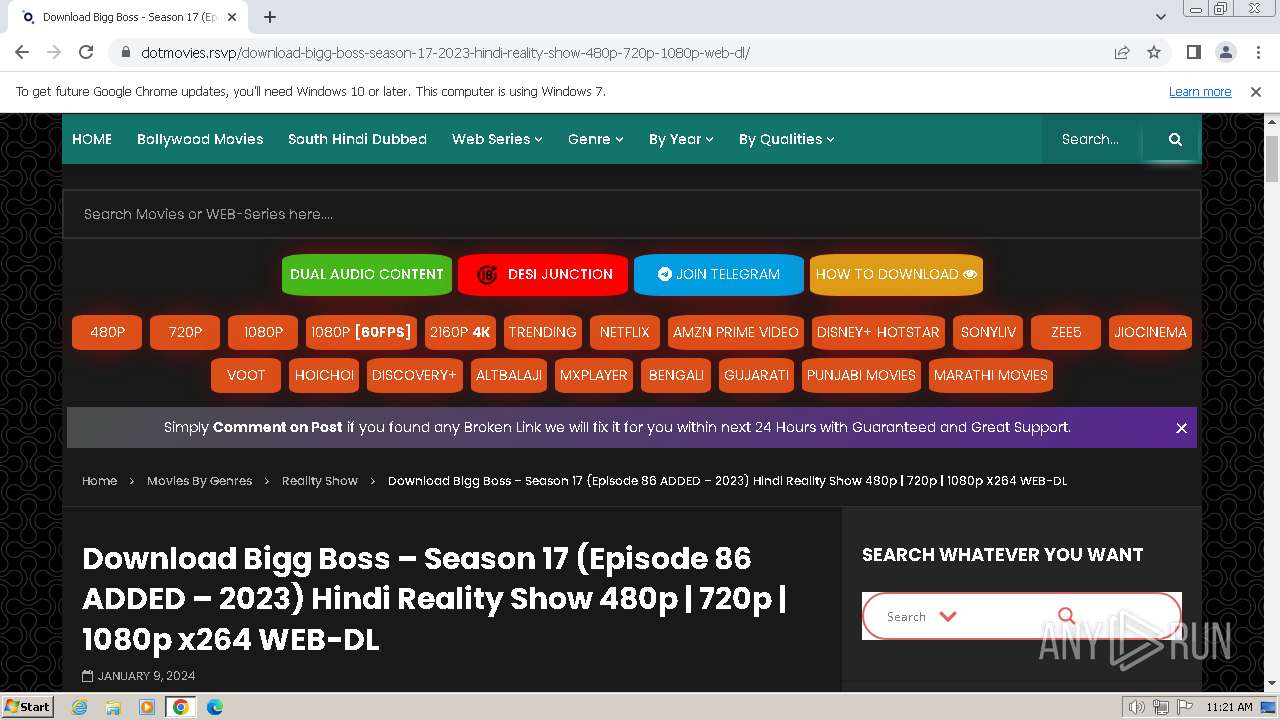Open the Learn more link

(1200, 92)
